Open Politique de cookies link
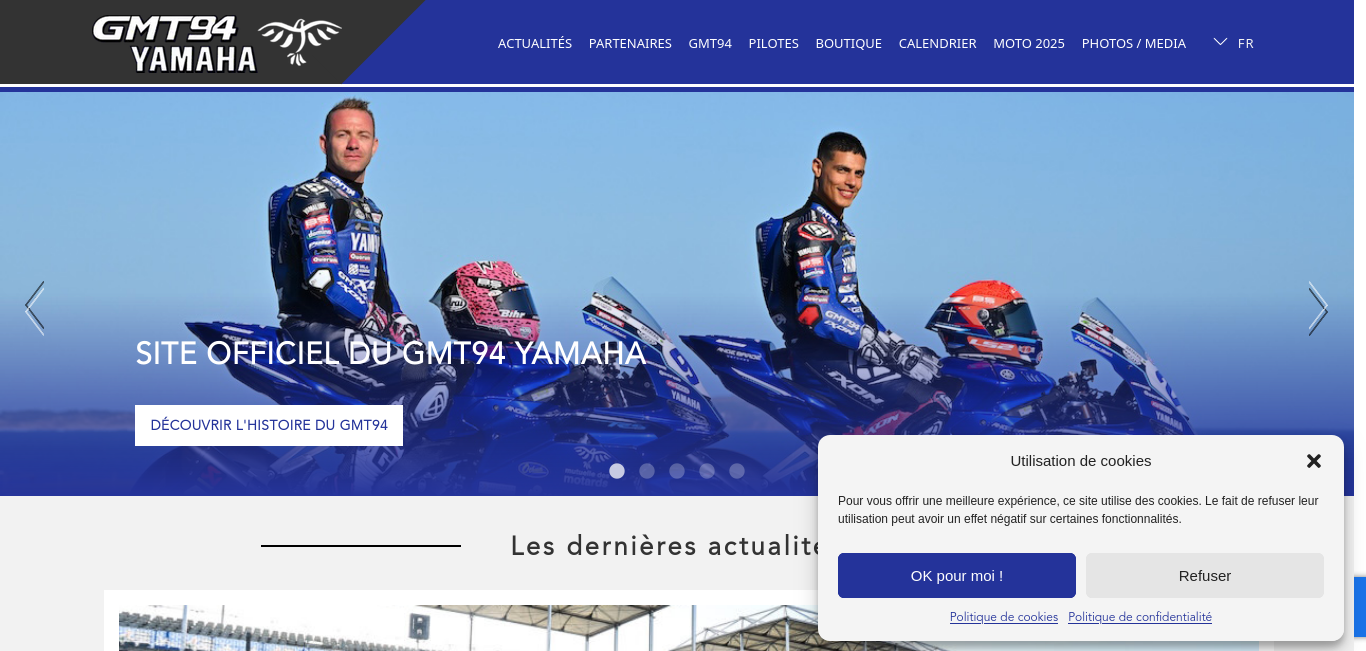The width and height of the screenshot is (1366, 651). point(1004,617)
